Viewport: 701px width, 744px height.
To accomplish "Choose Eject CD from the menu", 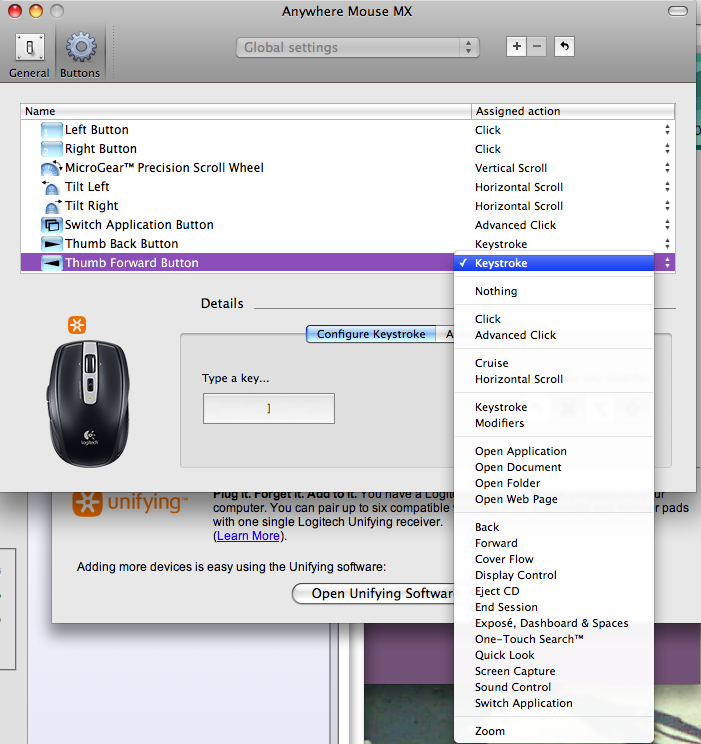I will (x=554, y=591).
